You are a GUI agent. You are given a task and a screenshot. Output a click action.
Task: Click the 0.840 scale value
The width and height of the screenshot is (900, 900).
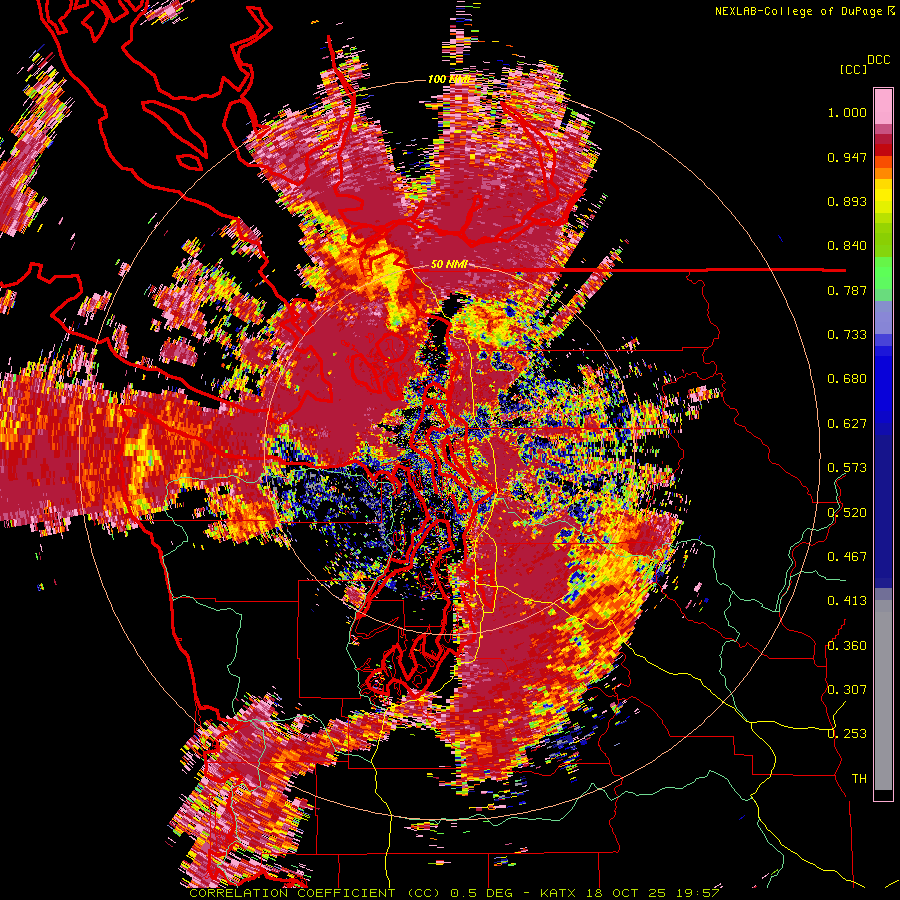(847, 246)
